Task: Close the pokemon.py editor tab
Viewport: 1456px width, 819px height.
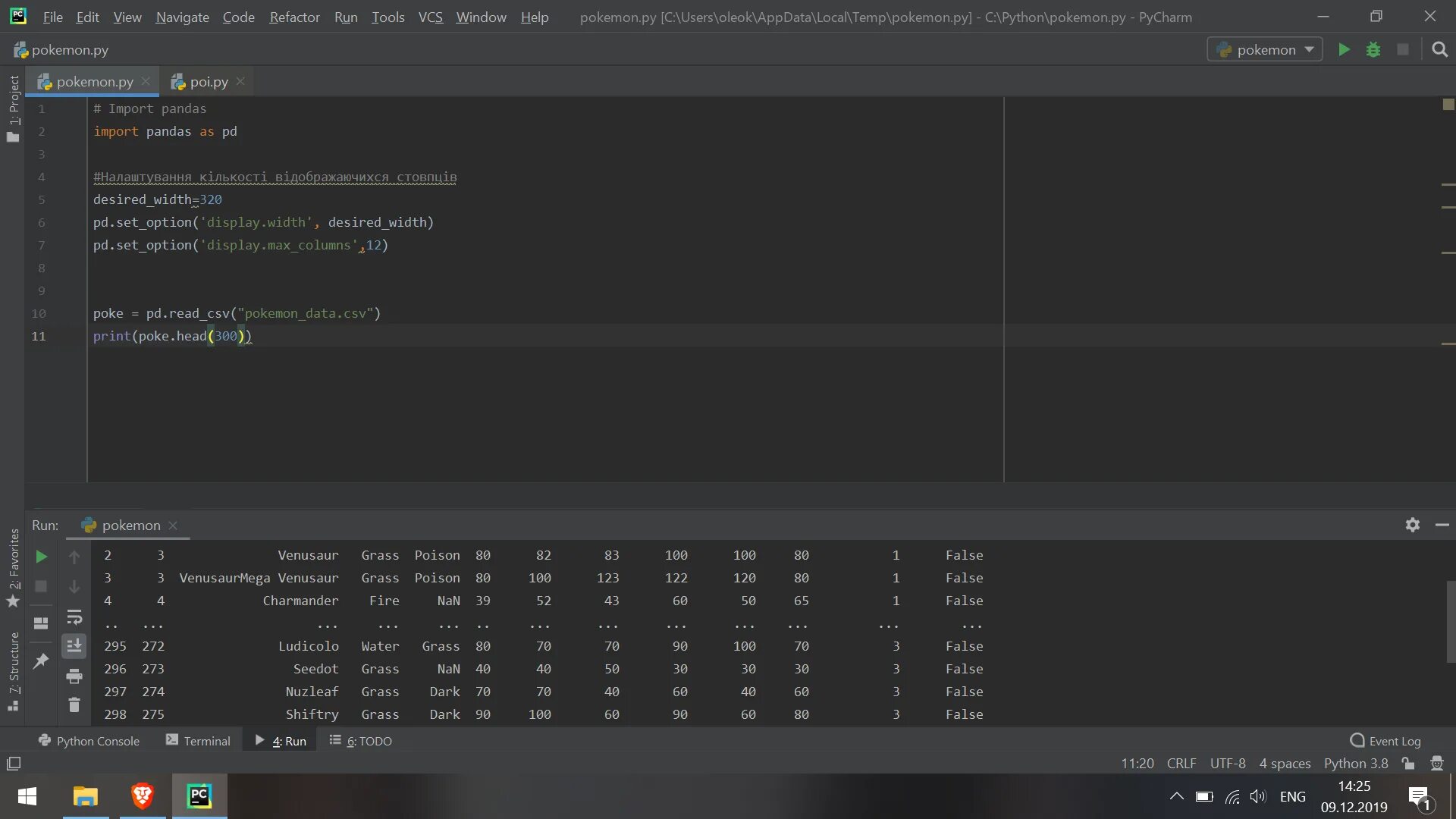Action: [146, 81]
